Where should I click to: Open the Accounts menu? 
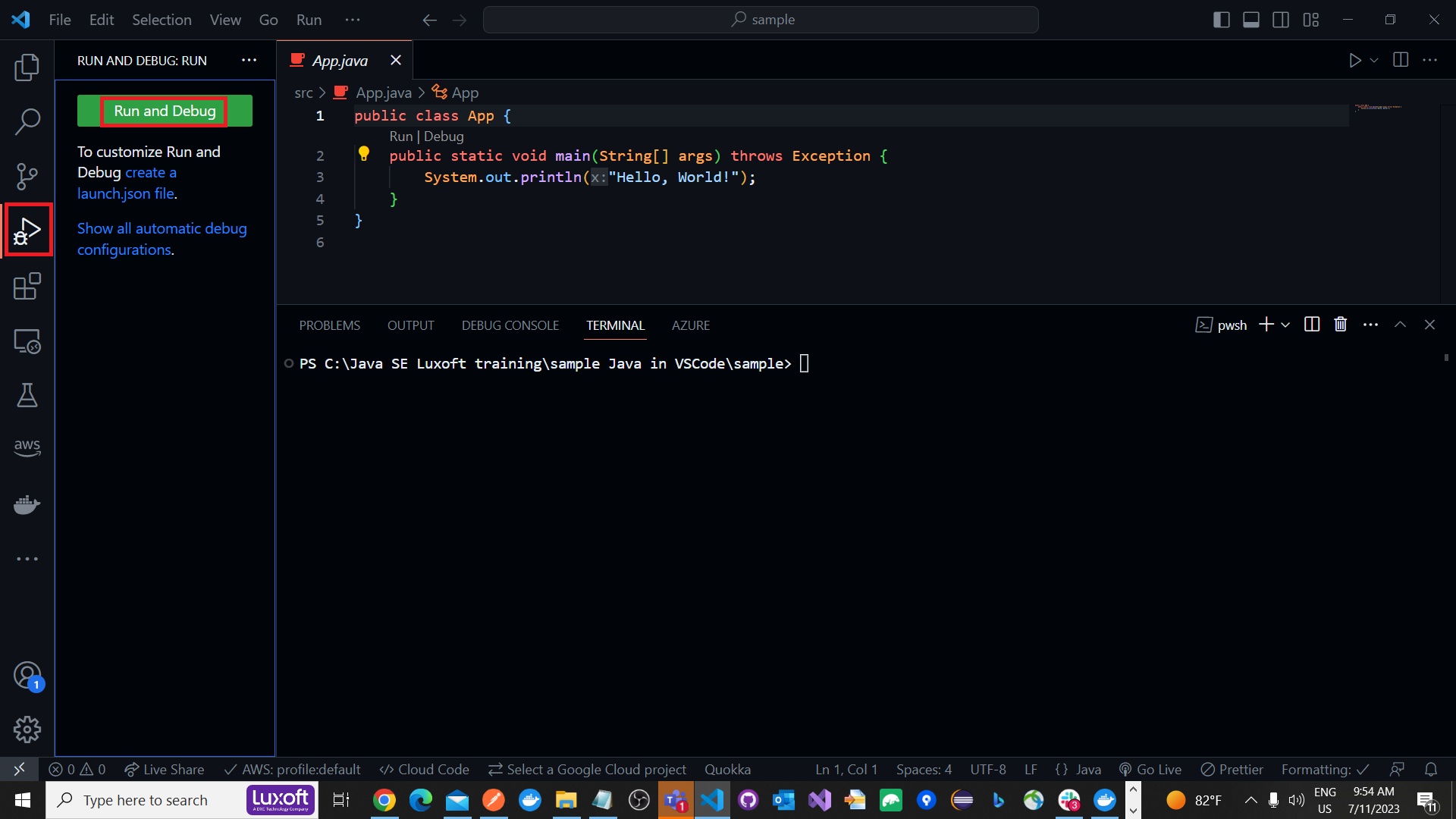(27, 675)
